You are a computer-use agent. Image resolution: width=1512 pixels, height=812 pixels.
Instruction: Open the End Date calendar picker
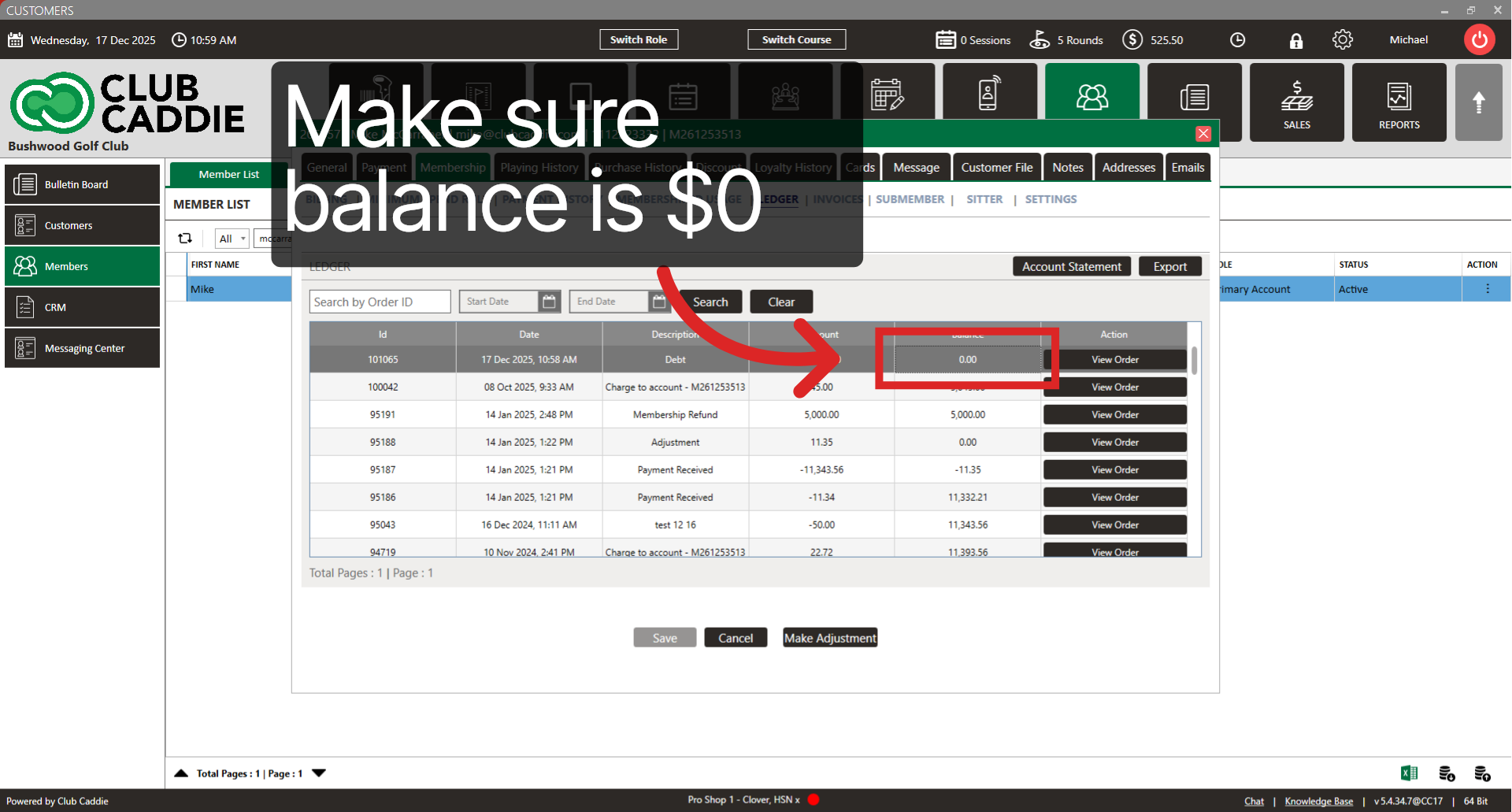(659, 301)
